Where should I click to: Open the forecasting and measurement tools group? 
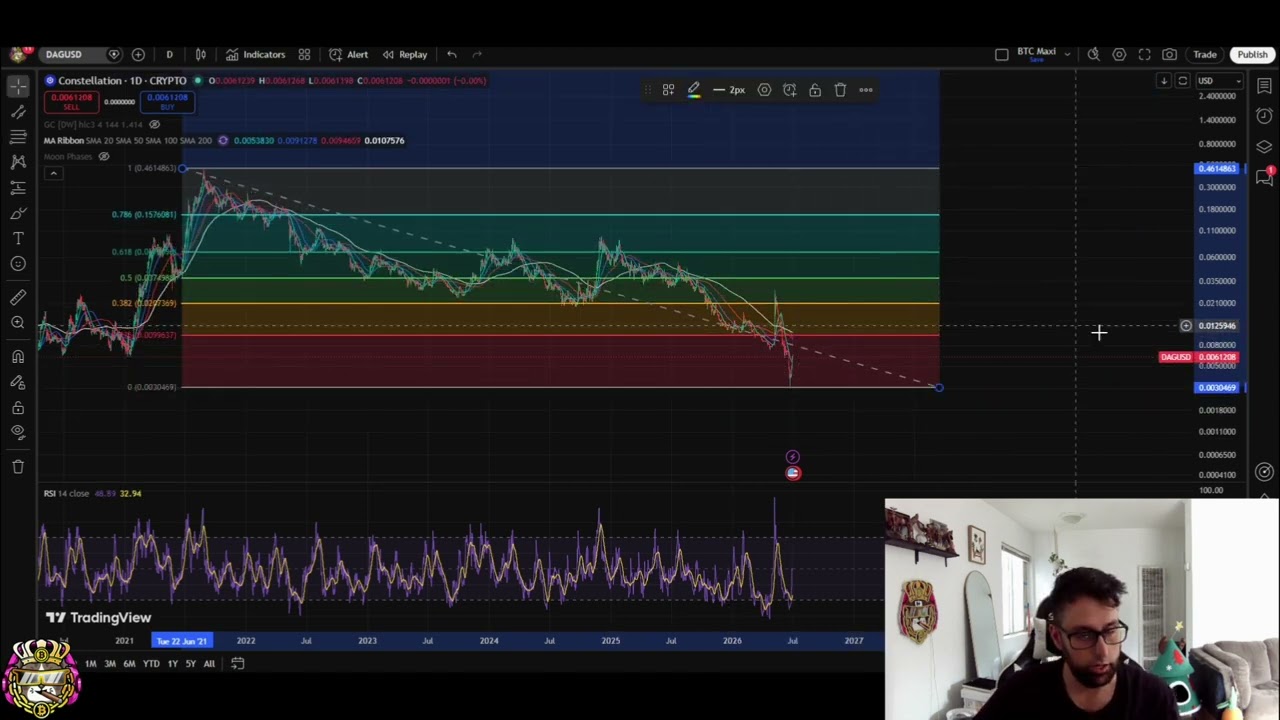18,187
